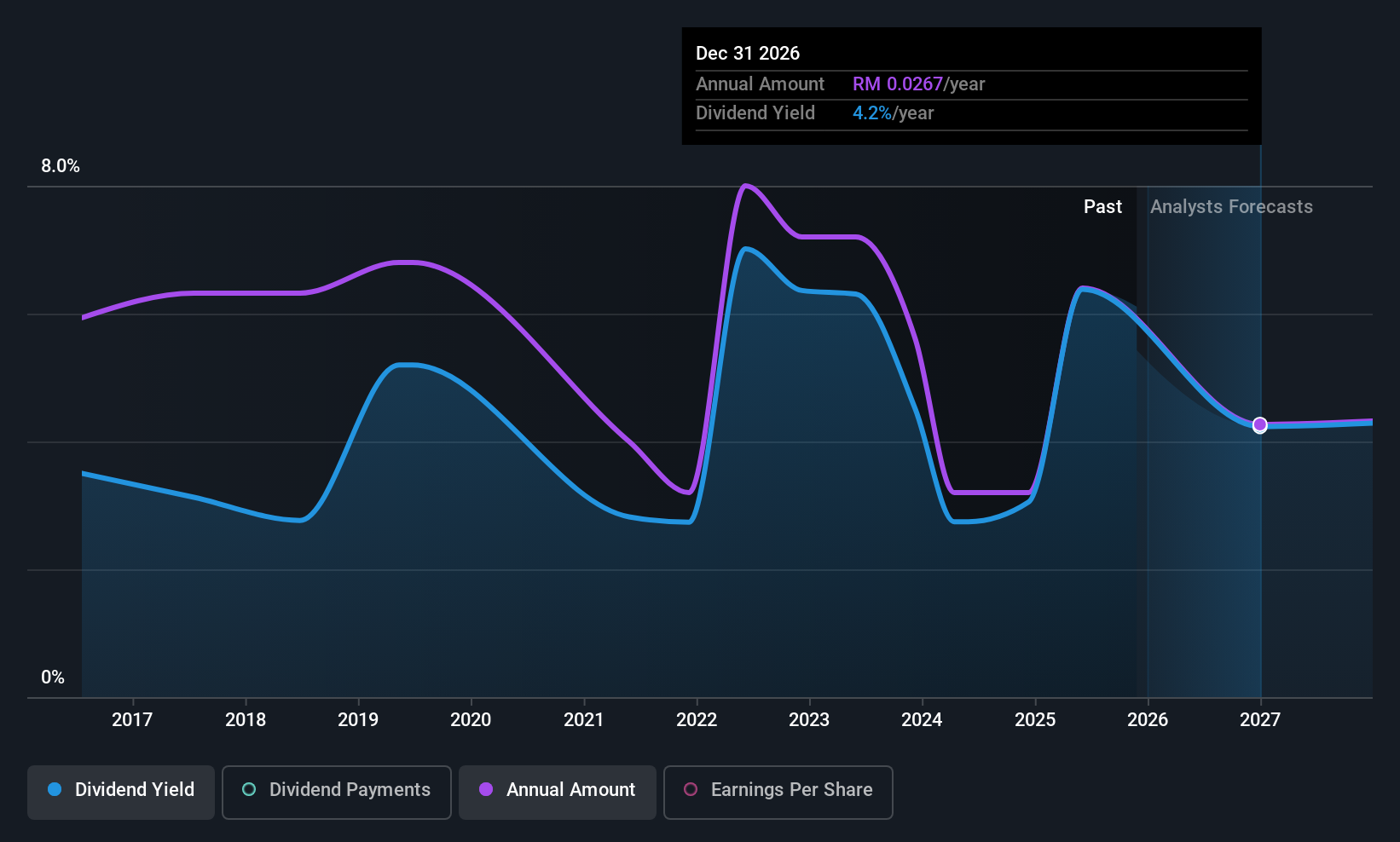The image size is (1400, 842).
Task: Click the Dec 31 2026 tooltip date
Action: [748, 54]
